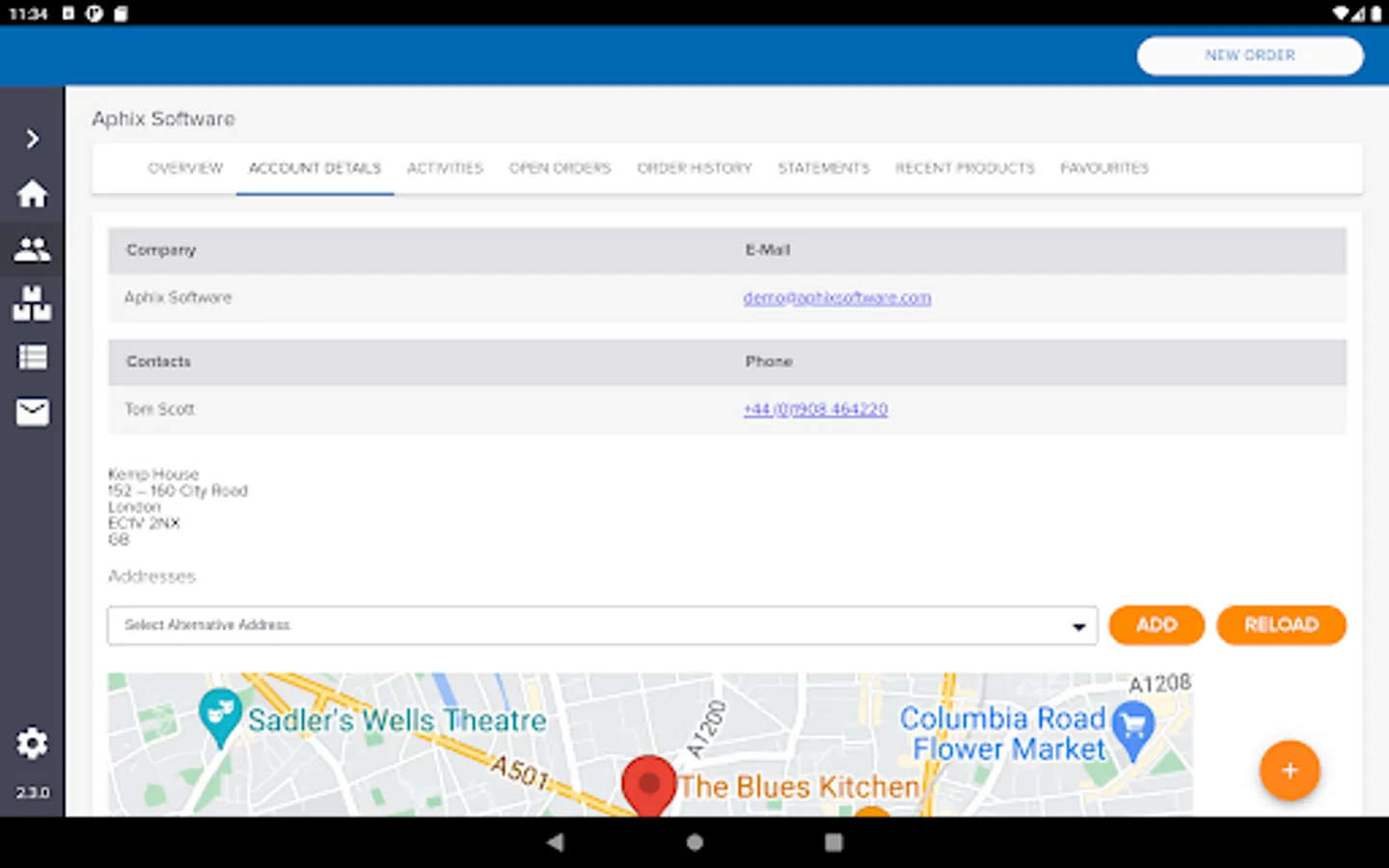The image size is (1389, 868).
Task: Open the Open Orders tab
Action: pyautogui.click(x=560, y=168)
